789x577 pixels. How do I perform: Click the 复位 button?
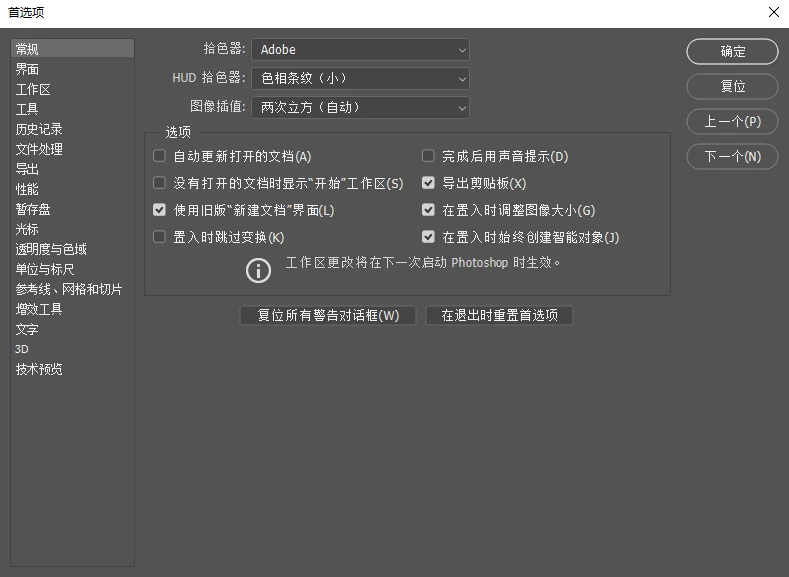tap(732, 87)
